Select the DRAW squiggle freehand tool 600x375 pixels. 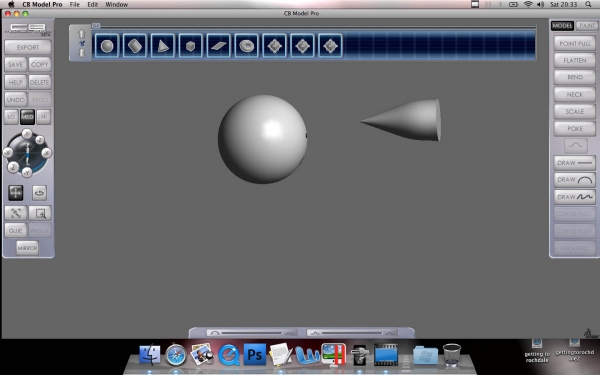click(575, 197)
